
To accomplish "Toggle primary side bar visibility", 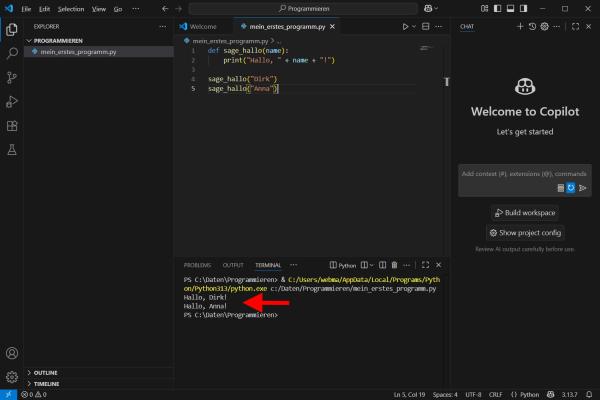I will tap(497, 8).
